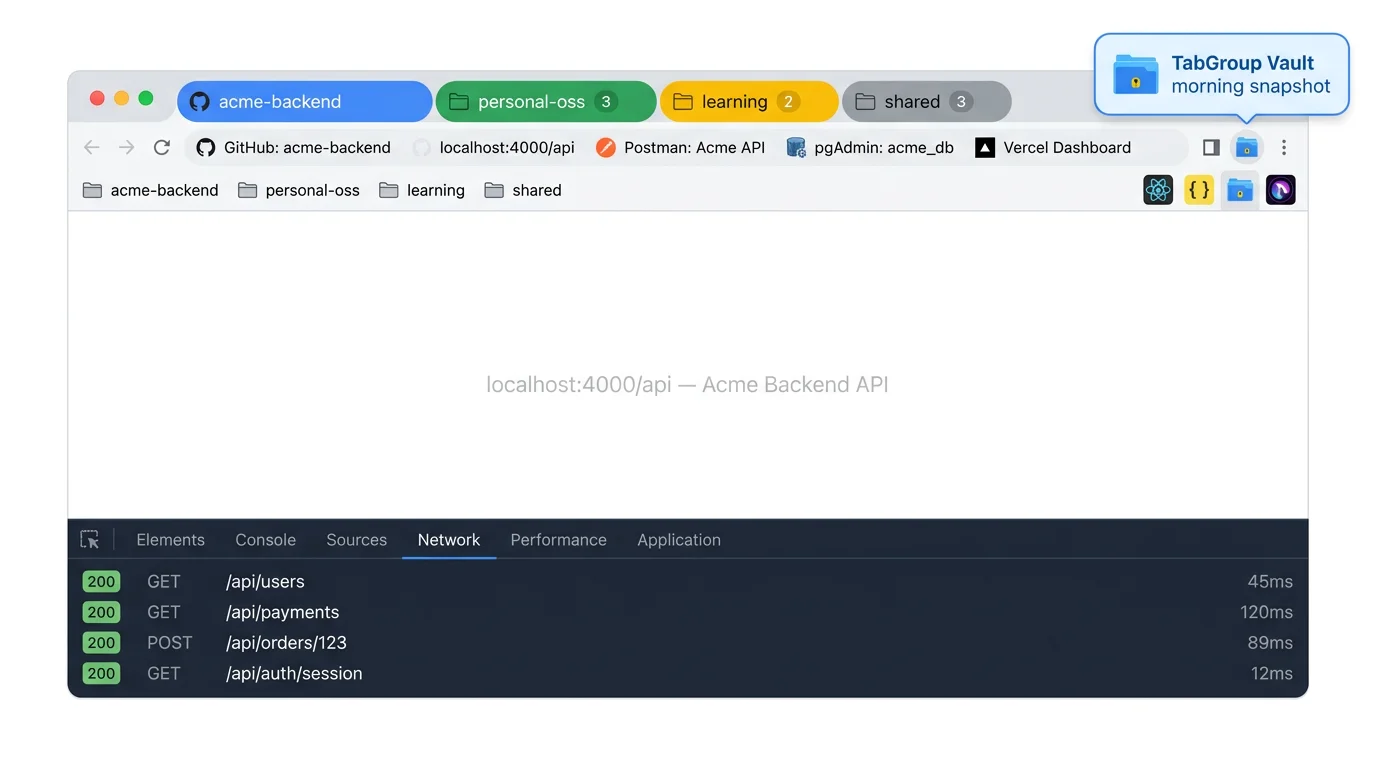Open the Performance panel in DevTools
This screenshot has height=768, width=1376.
pyautogui.click(x=558, y=539)
